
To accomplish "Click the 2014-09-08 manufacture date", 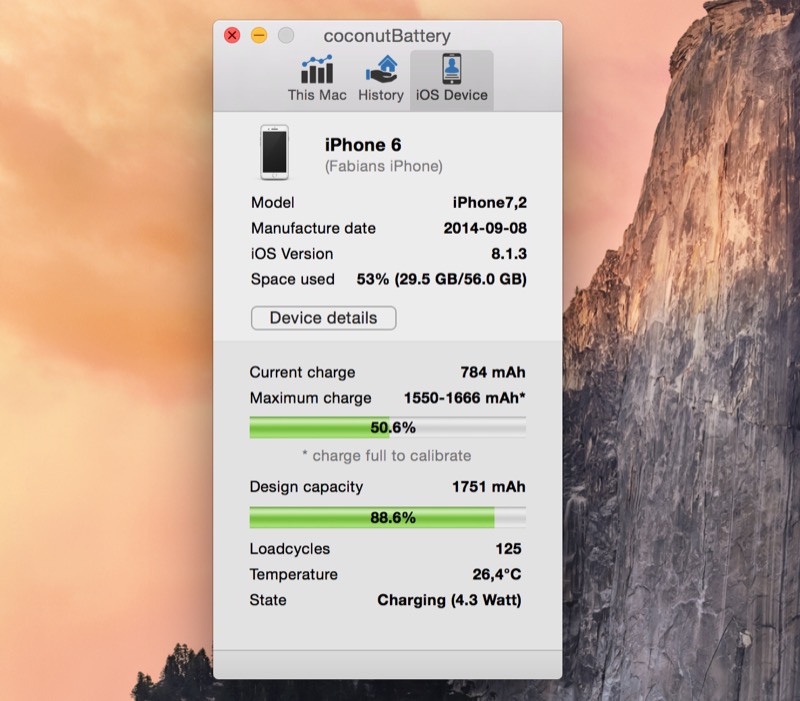I will pos(485,228).
